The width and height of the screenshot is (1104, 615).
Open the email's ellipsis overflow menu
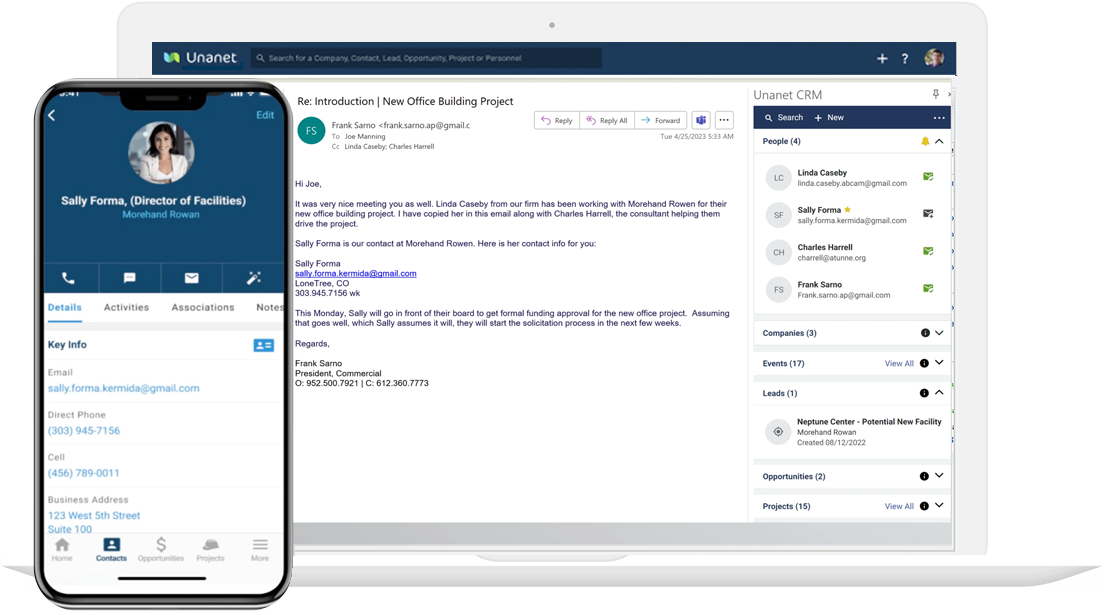(x=723, y=119)
